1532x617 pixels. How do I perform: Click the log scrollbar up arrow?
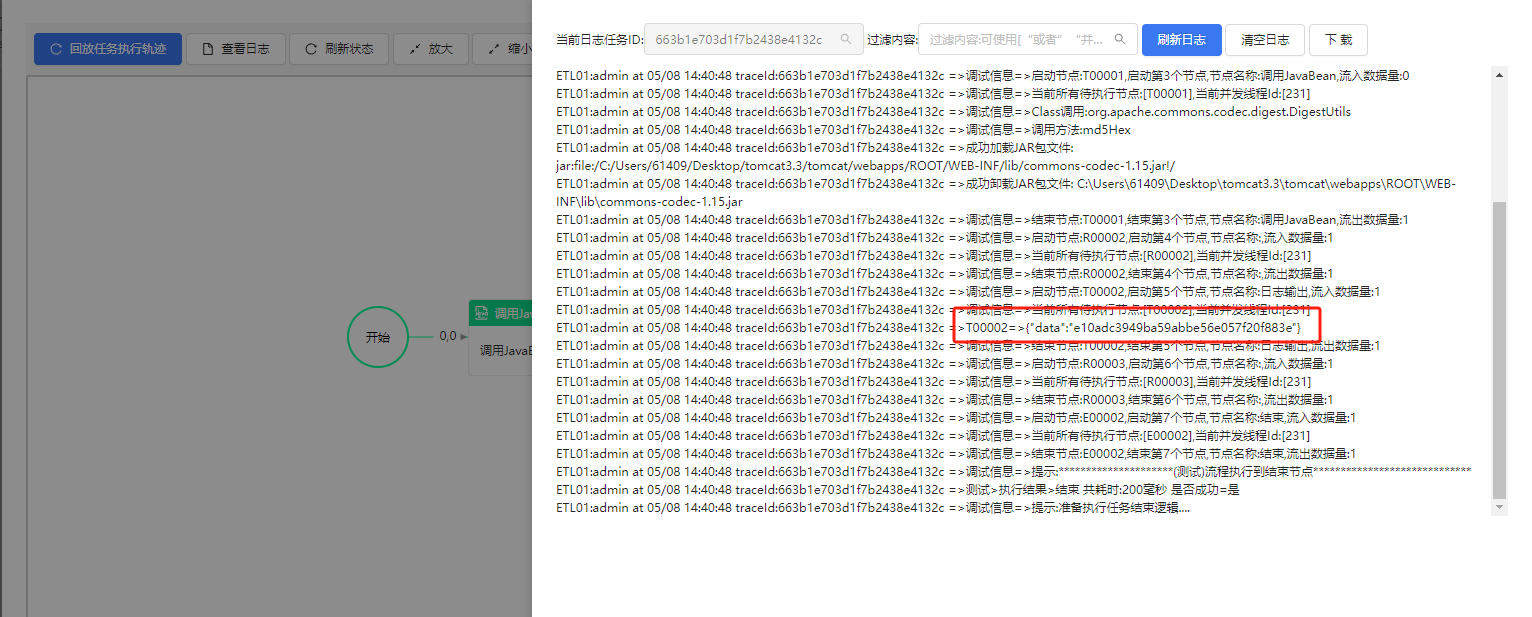point(1498,74)
